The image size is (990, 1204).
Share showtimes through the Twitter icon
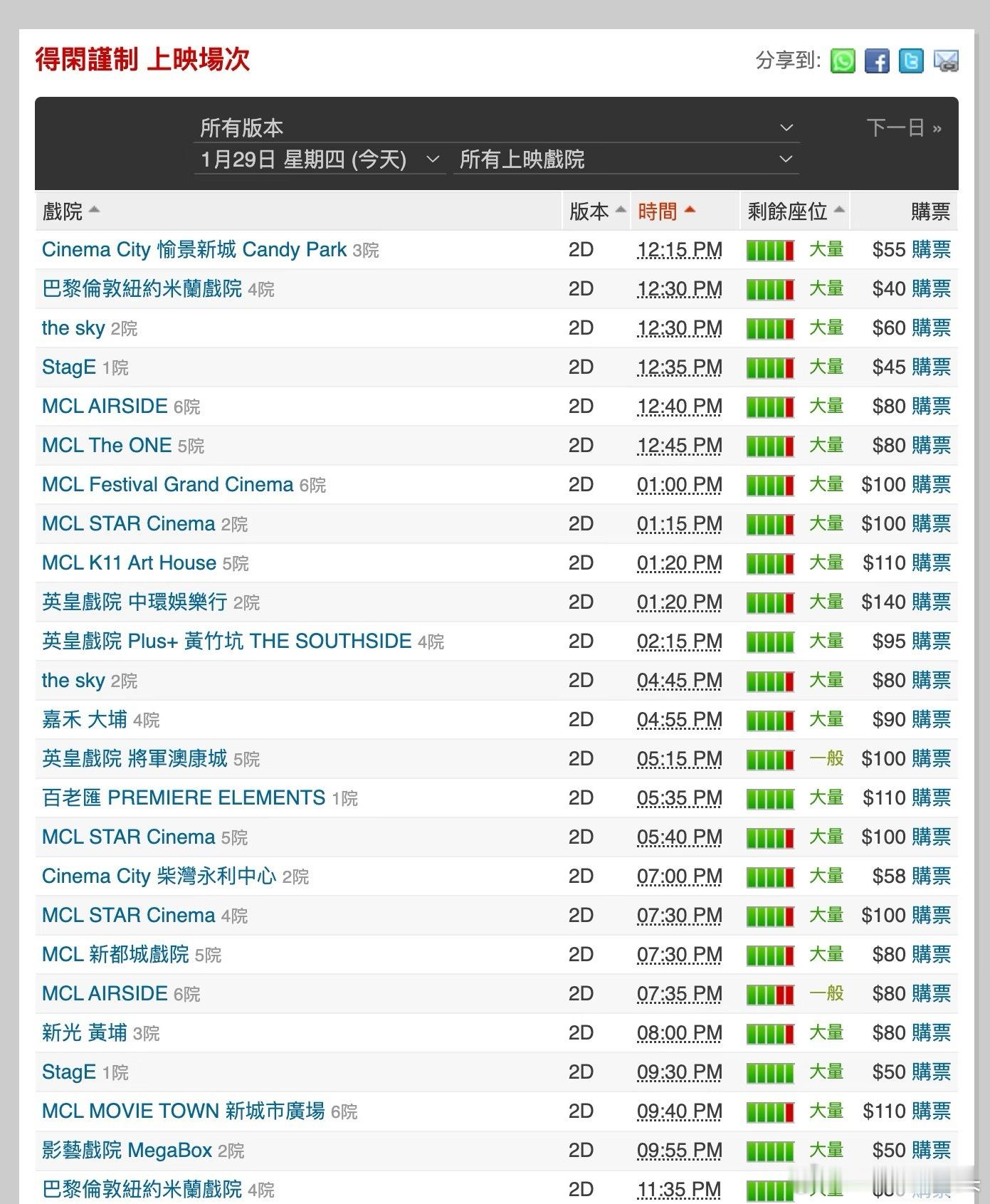(x=911, y=61)
